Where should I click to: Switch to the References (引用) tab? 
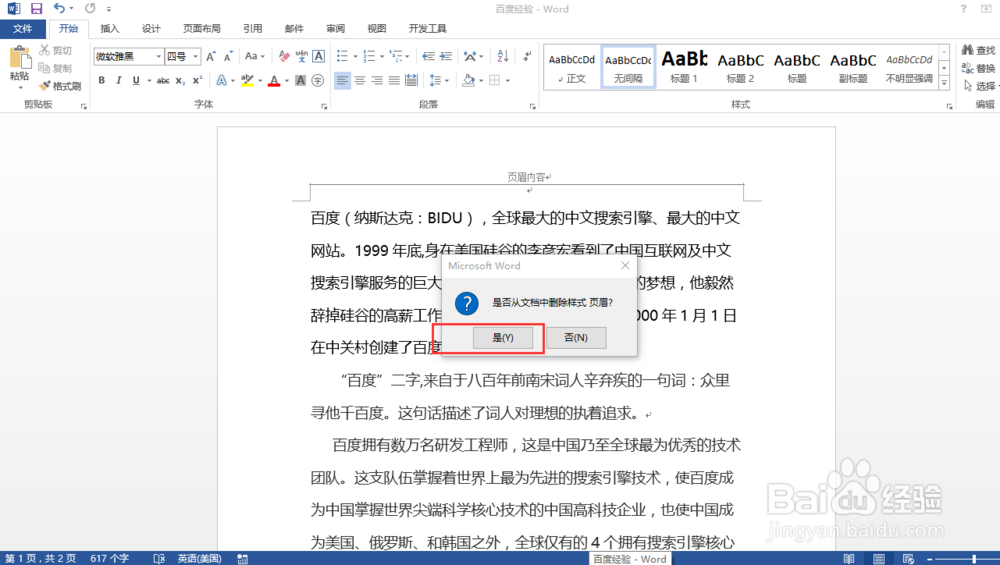pos(253,29)
